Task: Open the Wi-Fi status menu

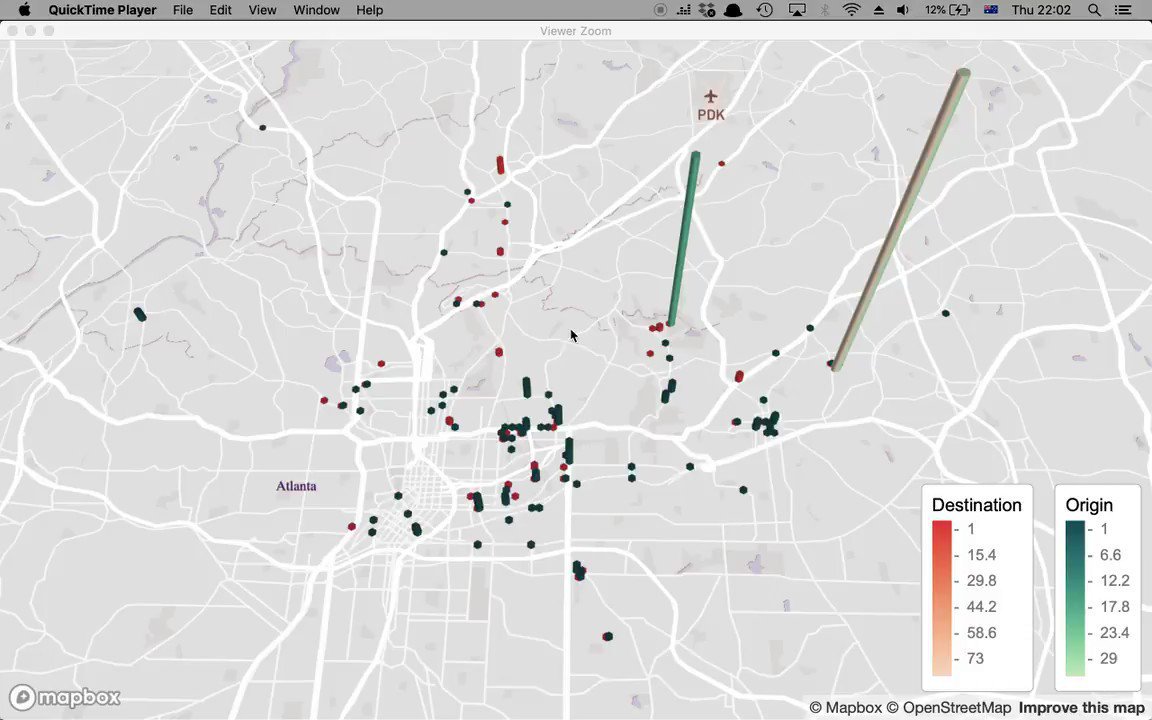Action: (x=852, y=10)
